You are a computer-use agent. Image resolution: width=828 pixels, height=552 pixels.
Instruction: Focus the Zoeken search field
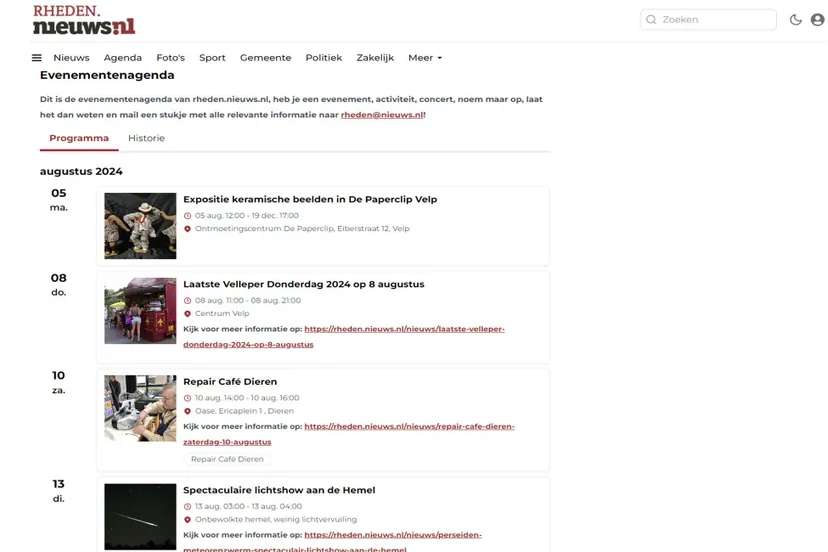[x=715, y=20]
